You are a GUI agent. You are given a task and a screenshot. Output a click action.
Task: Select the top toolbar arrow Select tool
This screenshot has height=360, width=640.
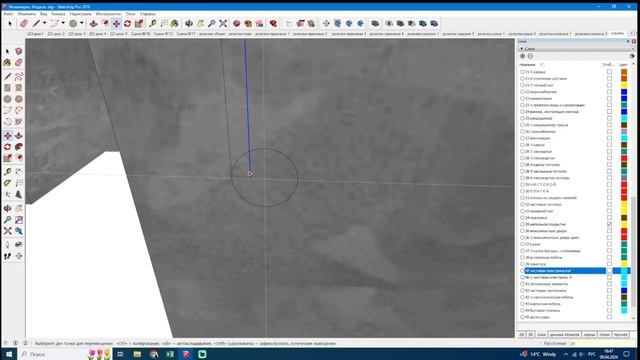pyautogui.click(x=10, y=24)
